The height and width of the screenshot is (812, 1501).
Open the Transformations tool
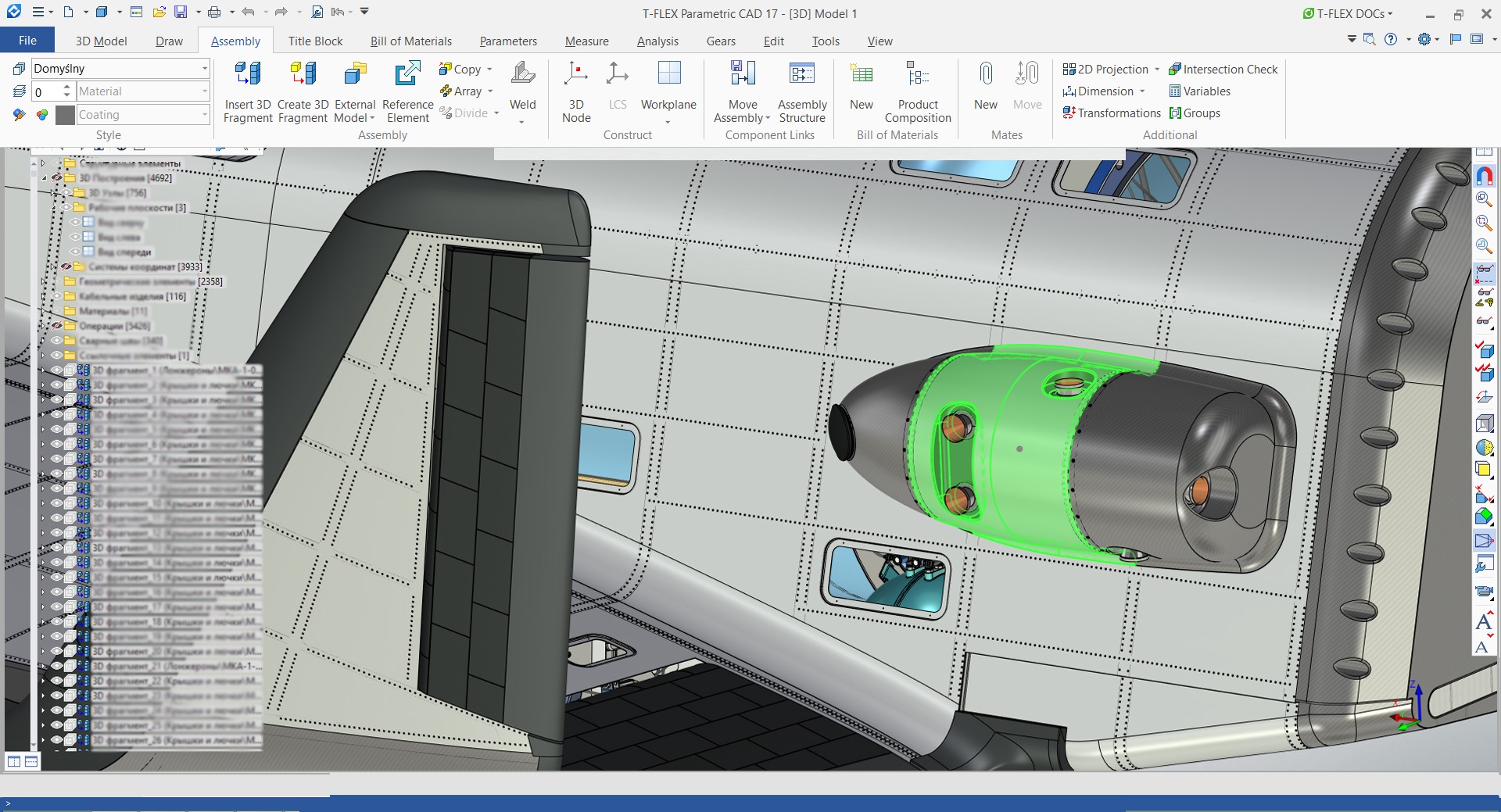[x=1112, y=113]
